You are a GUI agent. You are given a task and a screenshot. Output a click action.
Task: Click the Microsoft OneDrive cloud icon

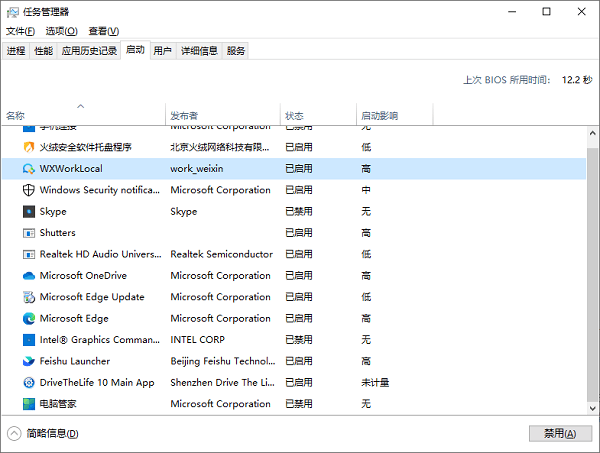29,276
